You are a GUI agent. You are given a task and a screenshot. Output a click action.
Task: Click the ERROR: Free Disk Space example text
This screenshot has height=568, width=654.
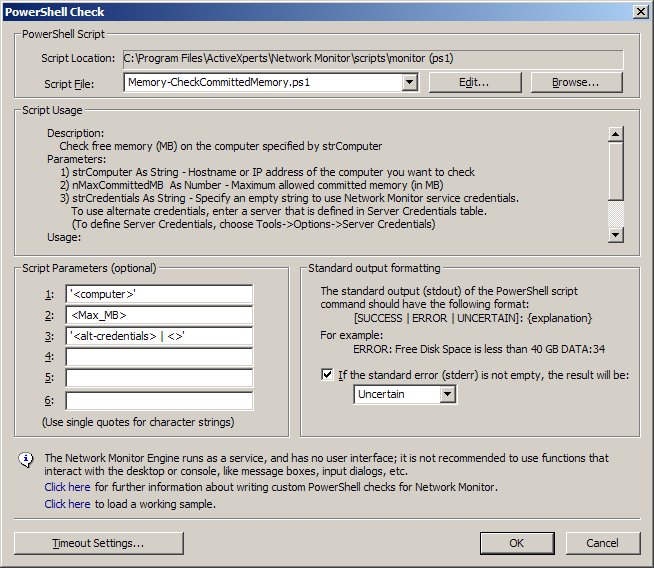(479, 349)
